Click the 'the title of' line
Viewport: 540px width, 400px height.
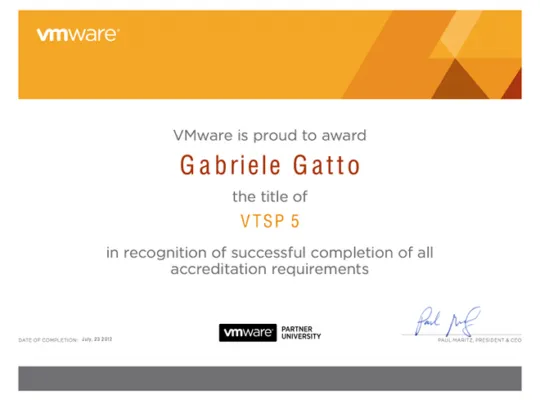point(270,197)
